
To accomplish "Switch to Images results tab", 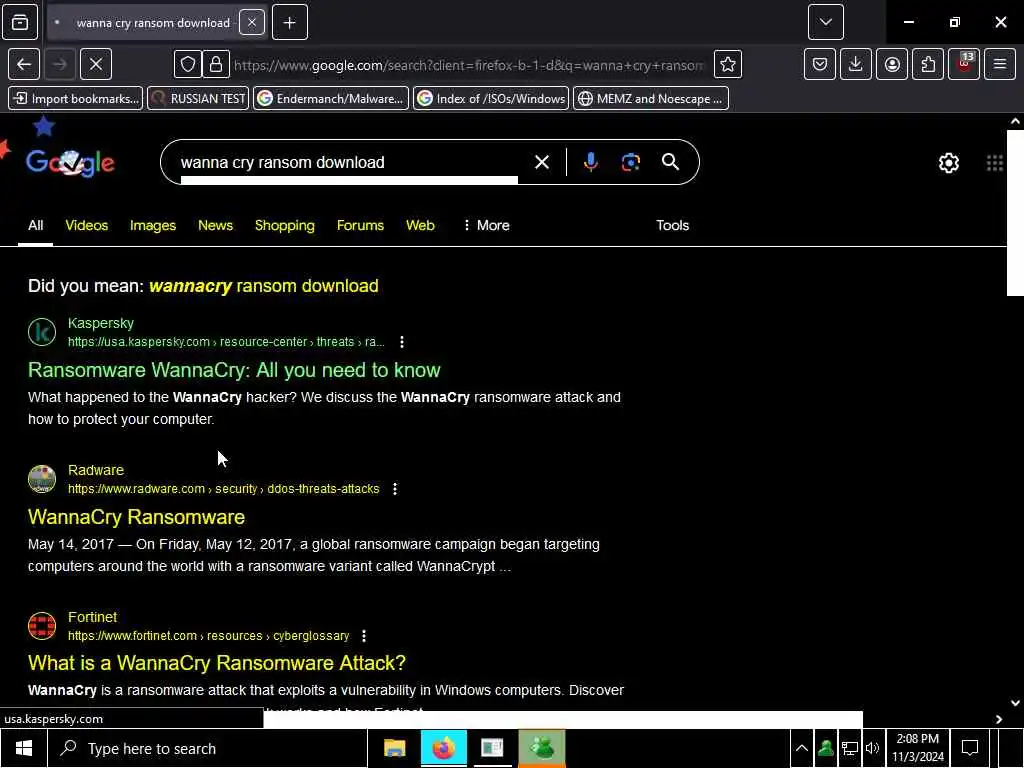I will pyautogui.click(x=153, y=225).
